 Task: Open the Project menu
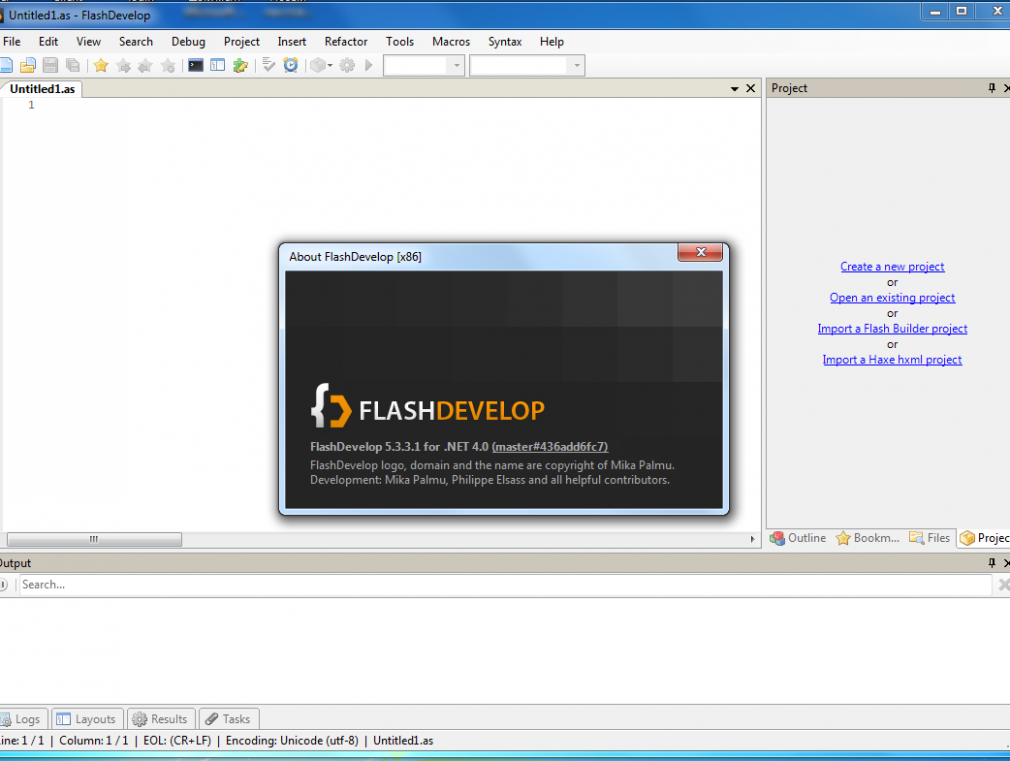(242, 41)
